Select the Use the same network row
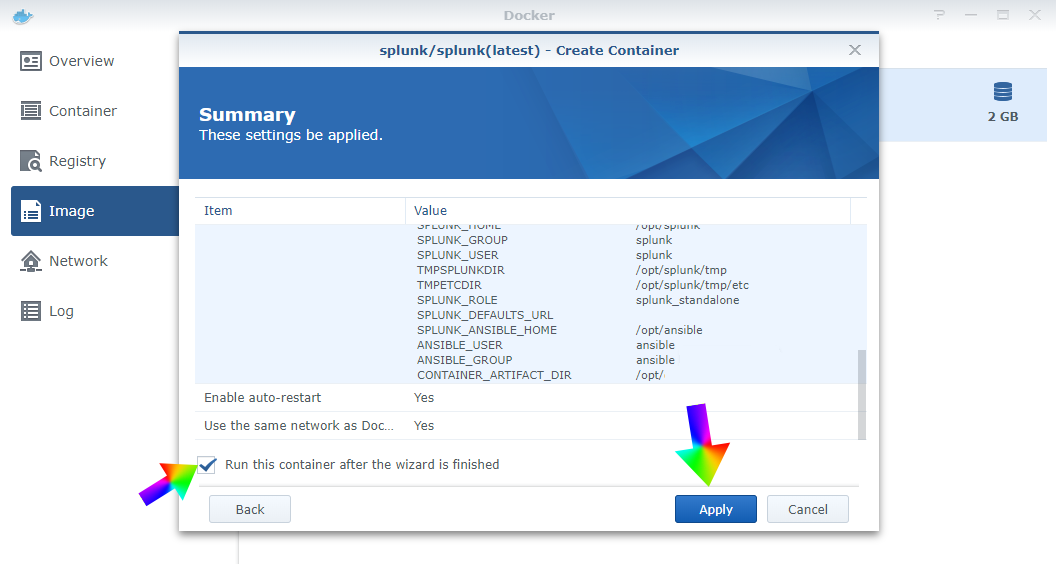Screen dimensions: 1056x564 (x=527, y=426)
